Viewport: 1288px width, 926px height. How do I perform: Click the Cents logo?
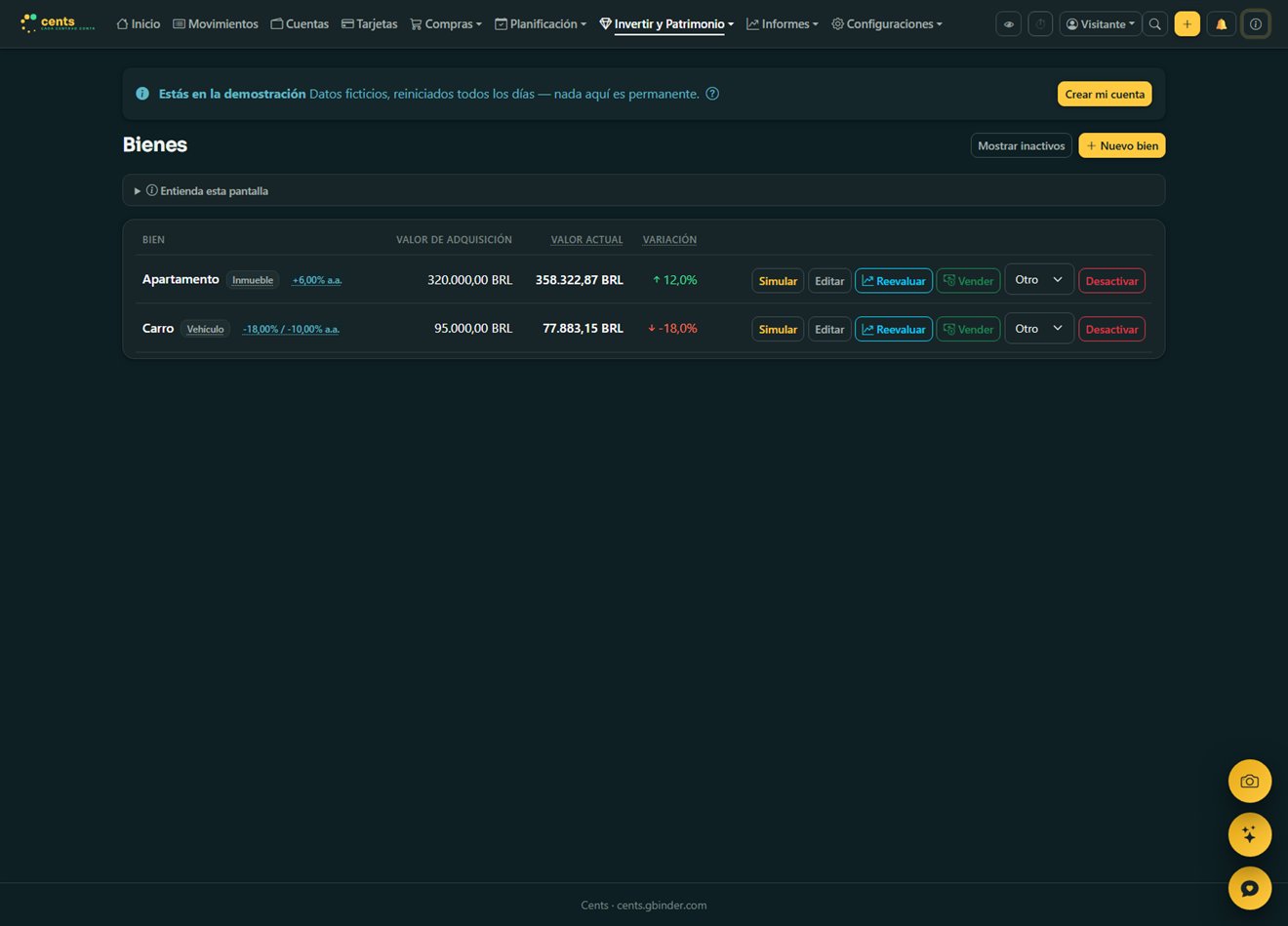click(58, 23)
